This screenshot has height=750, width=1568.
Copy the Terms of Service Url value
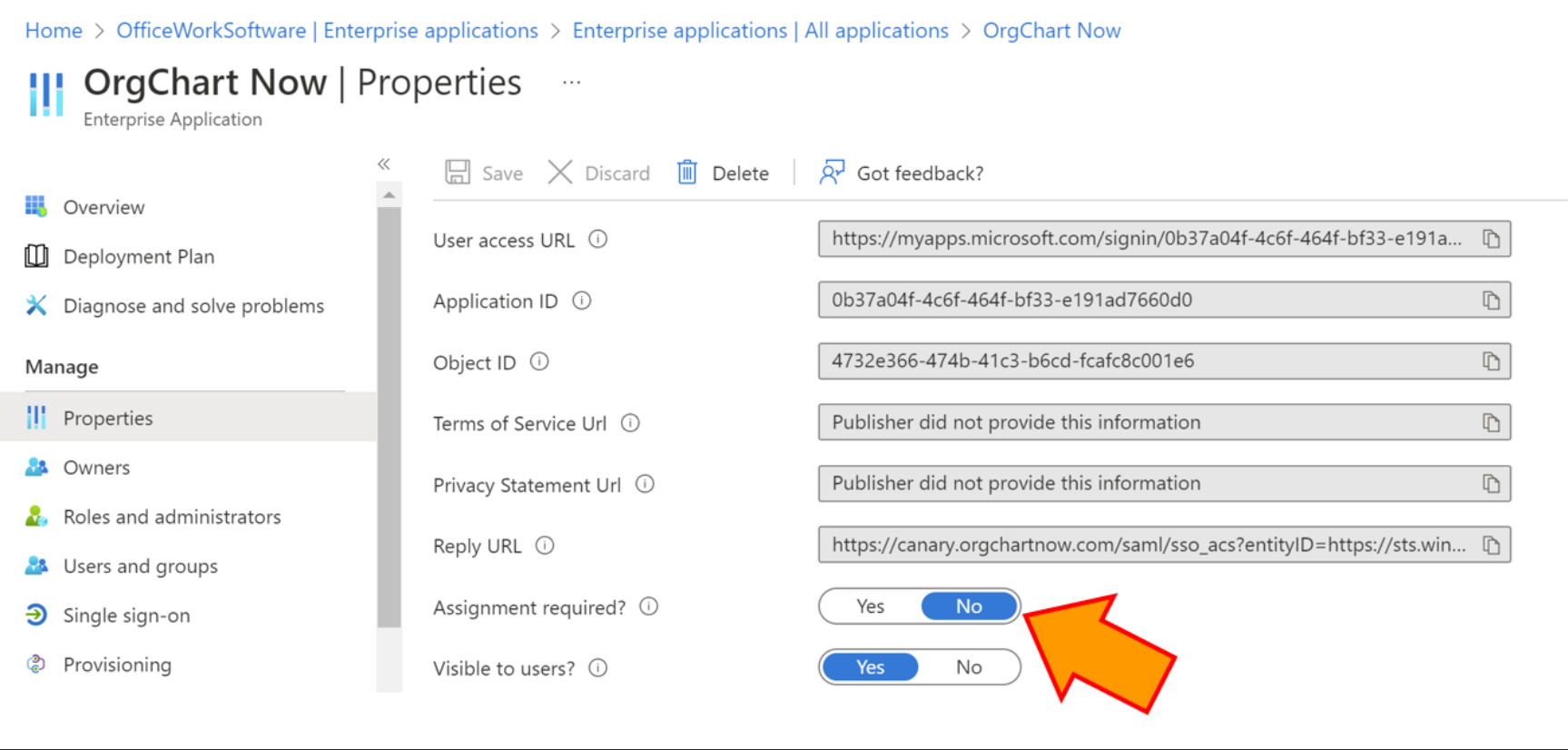pyautogui.click(x=1491, y=422)
